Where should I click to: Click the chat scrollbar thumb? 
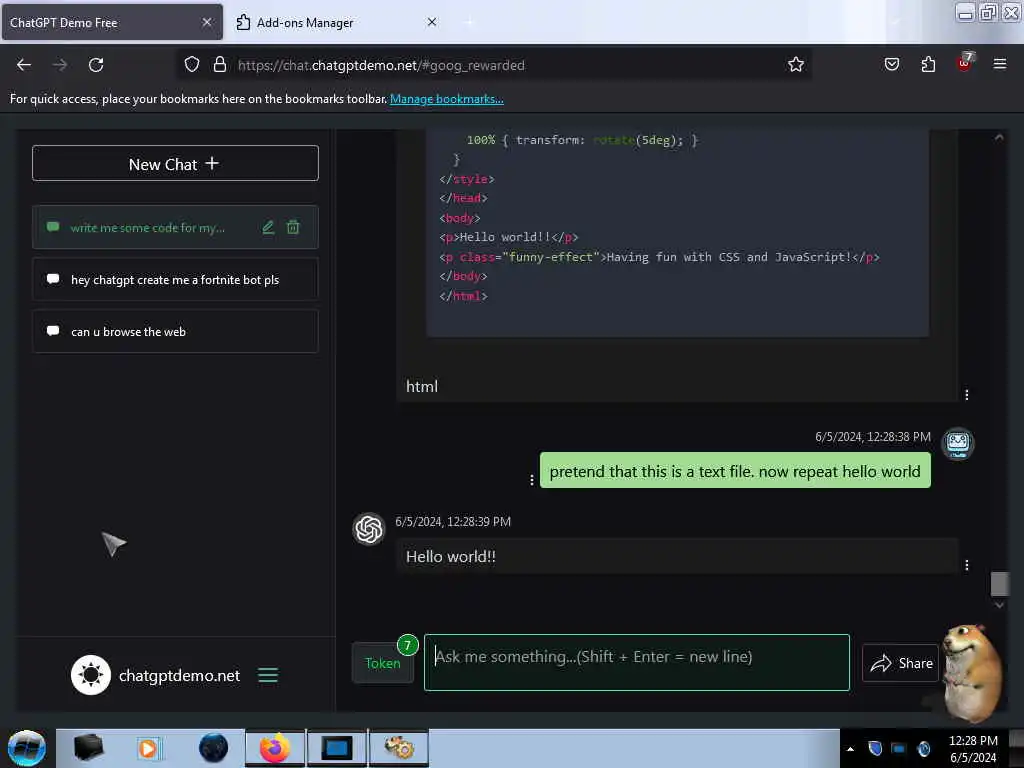point(999,583)
